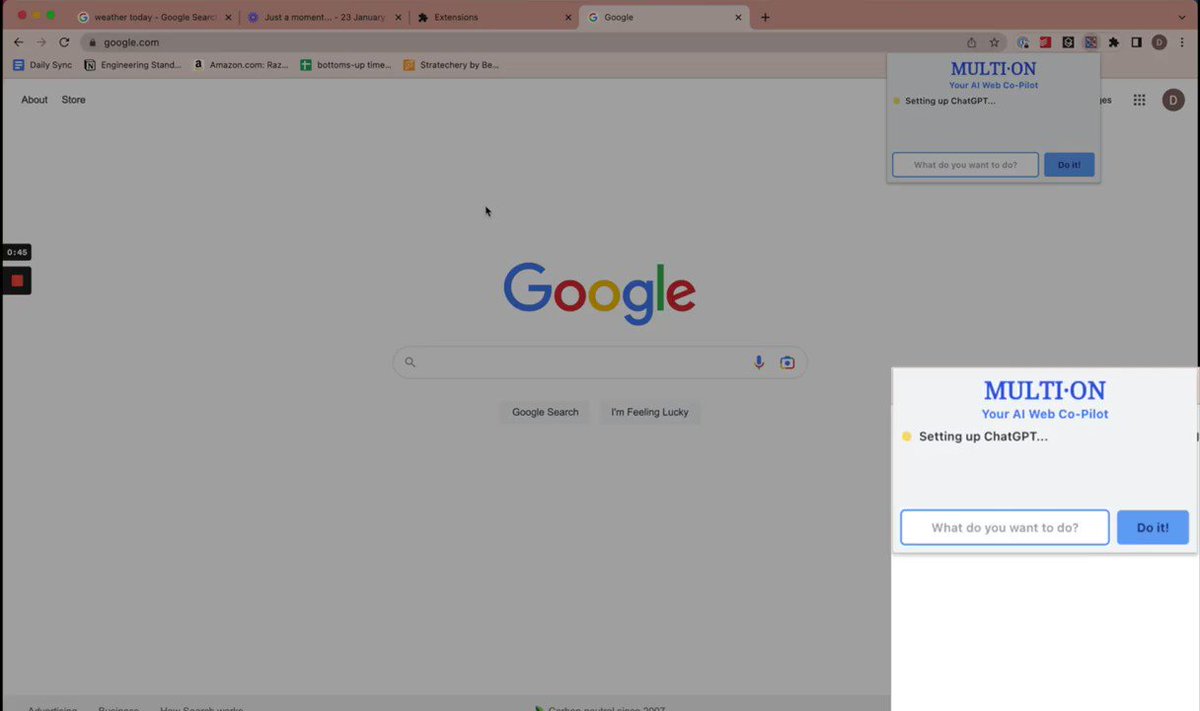
Task: Open the 'Stratechery by Be...' bookmark
Action: pos(451,65)
